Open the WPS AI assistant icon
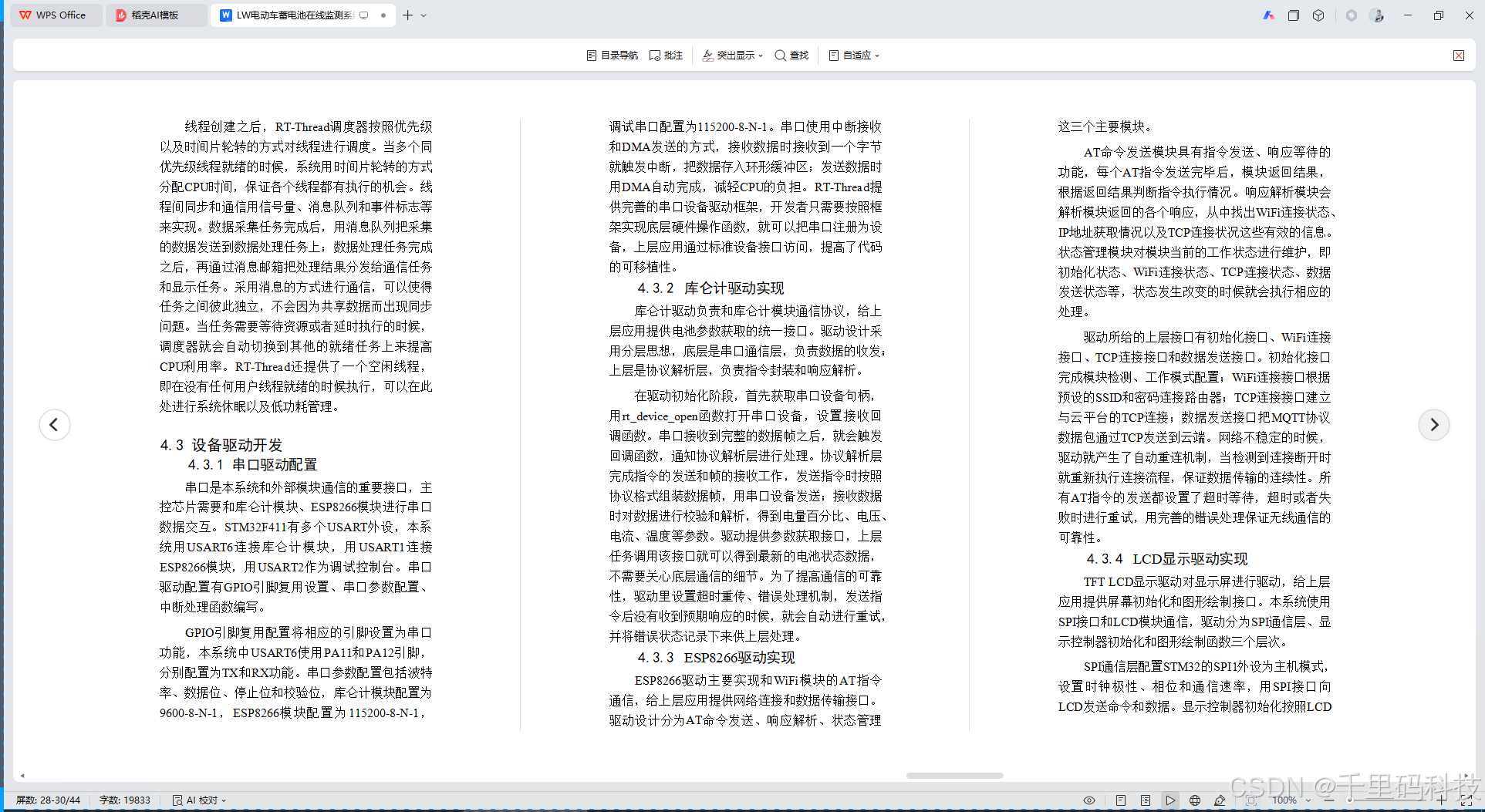Image resolution: width=1485 pixels, height=812 pixels. pyautogui.click(x=1268, y=15)
